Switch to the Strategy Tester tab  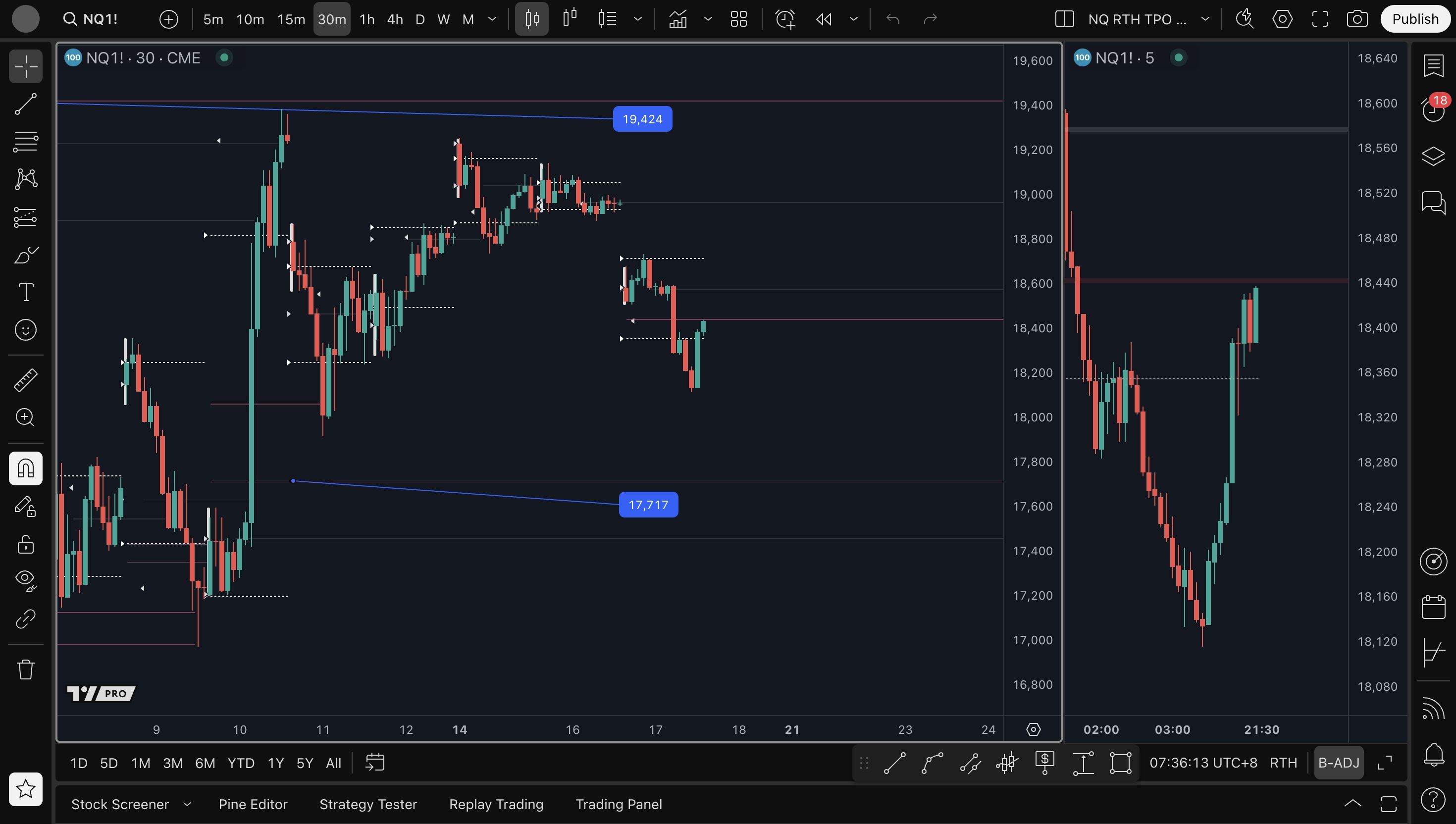368,804
